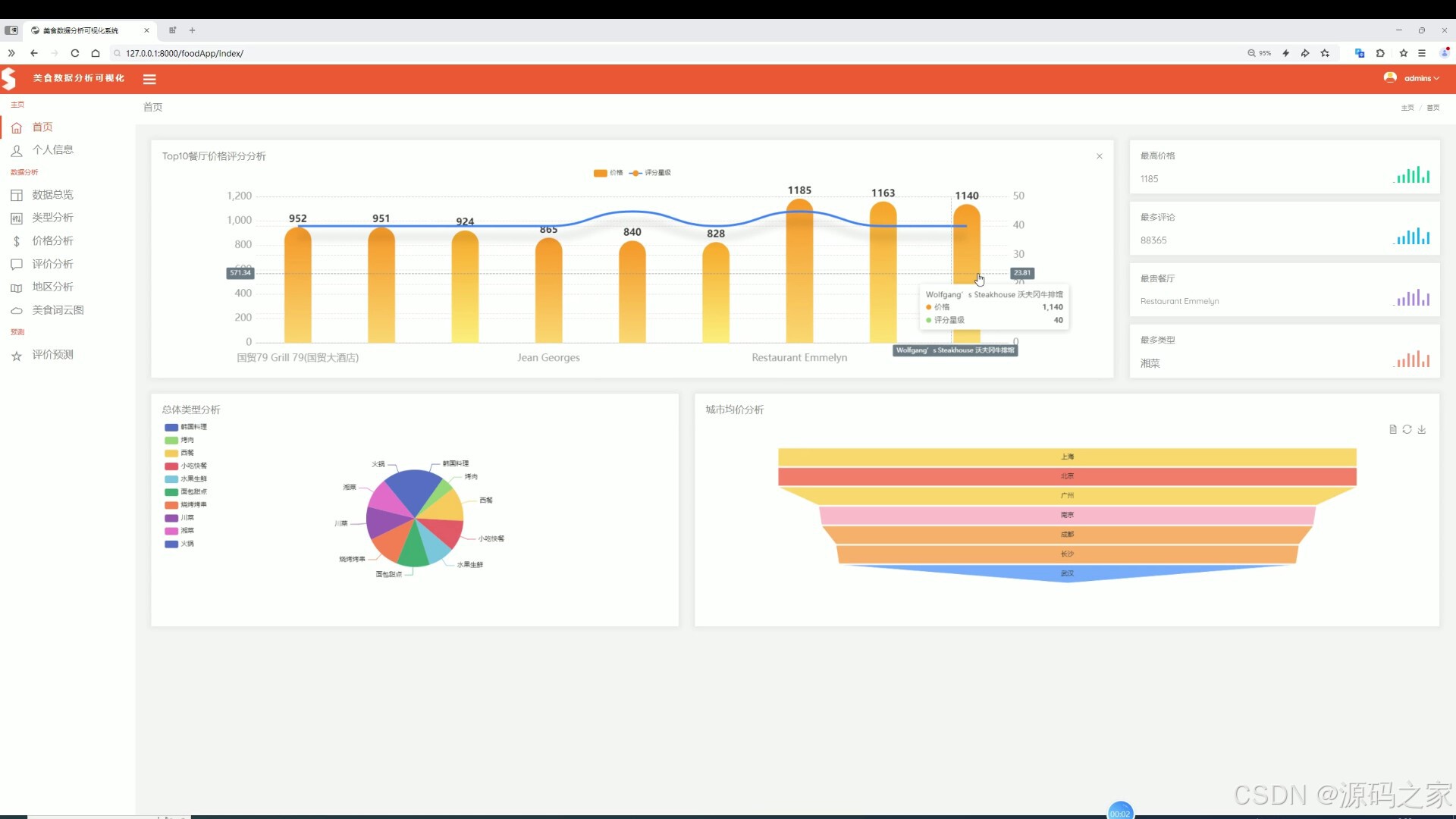1456x819 pixels.
Task: Restore the funnel chart view
Action: point(1407,429)
